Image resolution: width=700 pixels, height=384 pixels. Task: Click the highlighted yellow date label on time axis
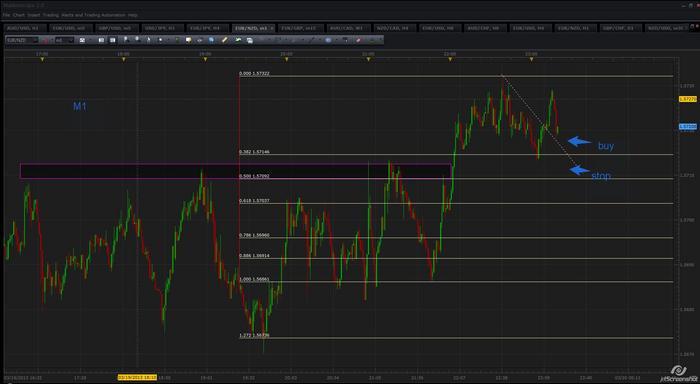[137, 378]
